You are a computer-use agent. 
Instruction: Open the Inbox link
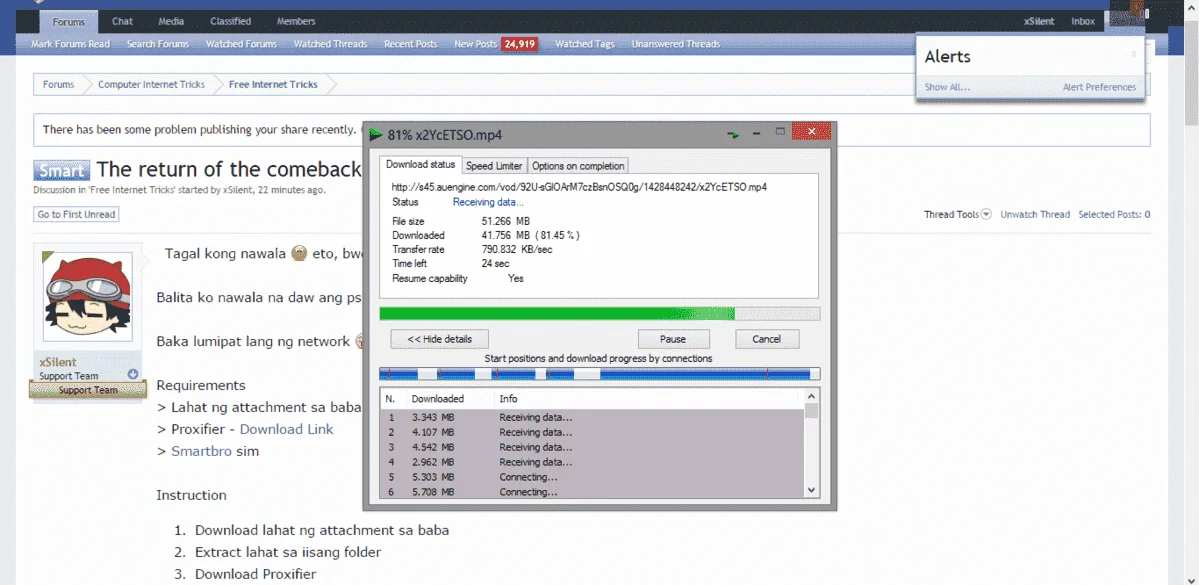tap(1083, 21)
